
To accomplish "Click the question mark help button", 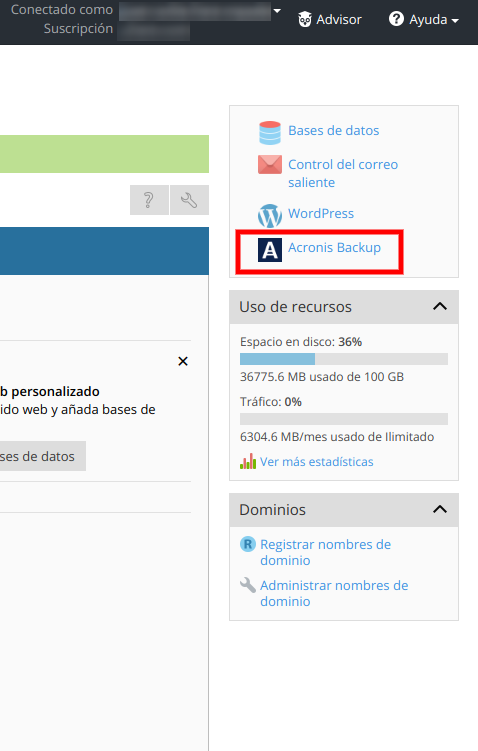I will [149, 200].
